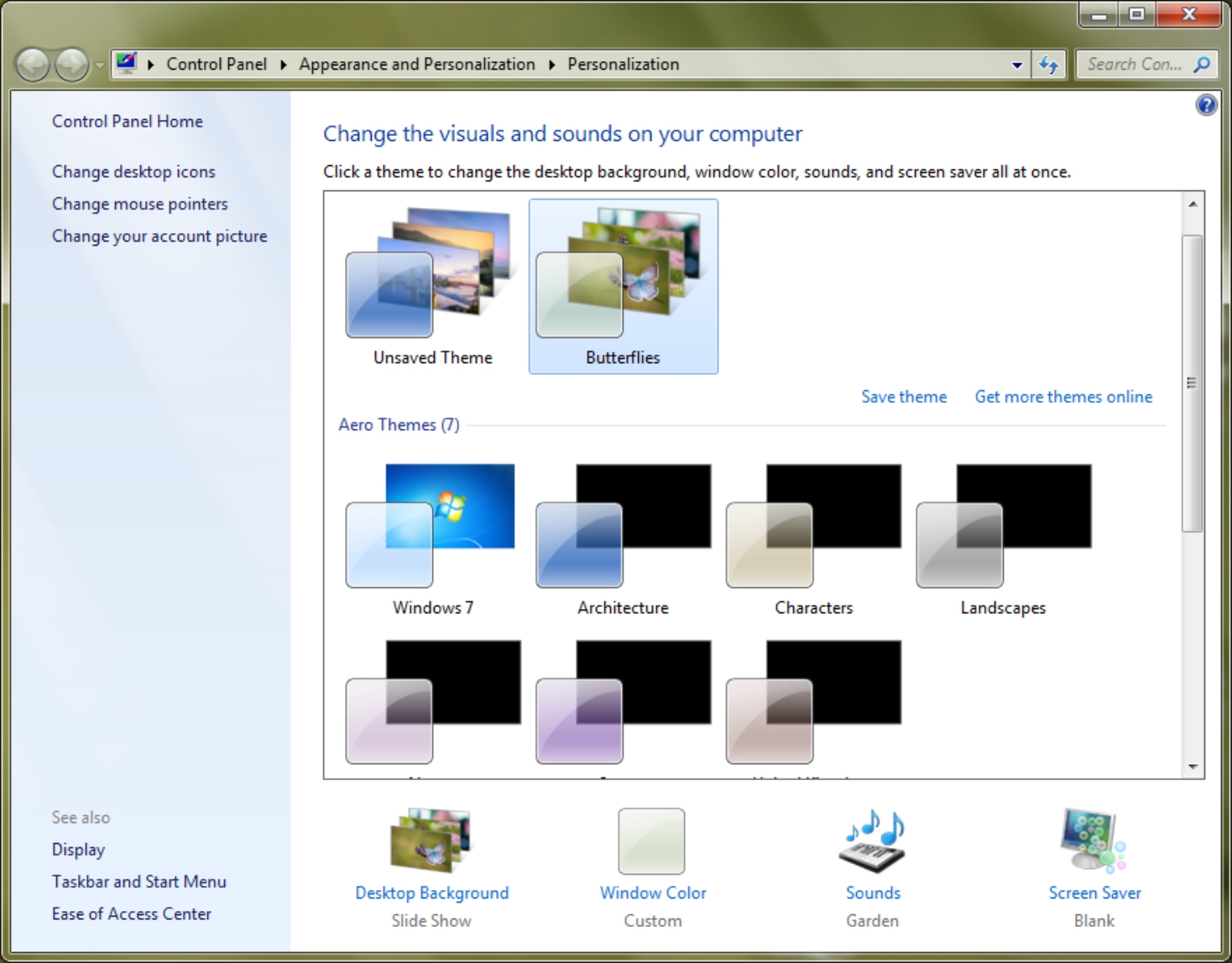Open the Screen Saver icon

(1094, 841)
